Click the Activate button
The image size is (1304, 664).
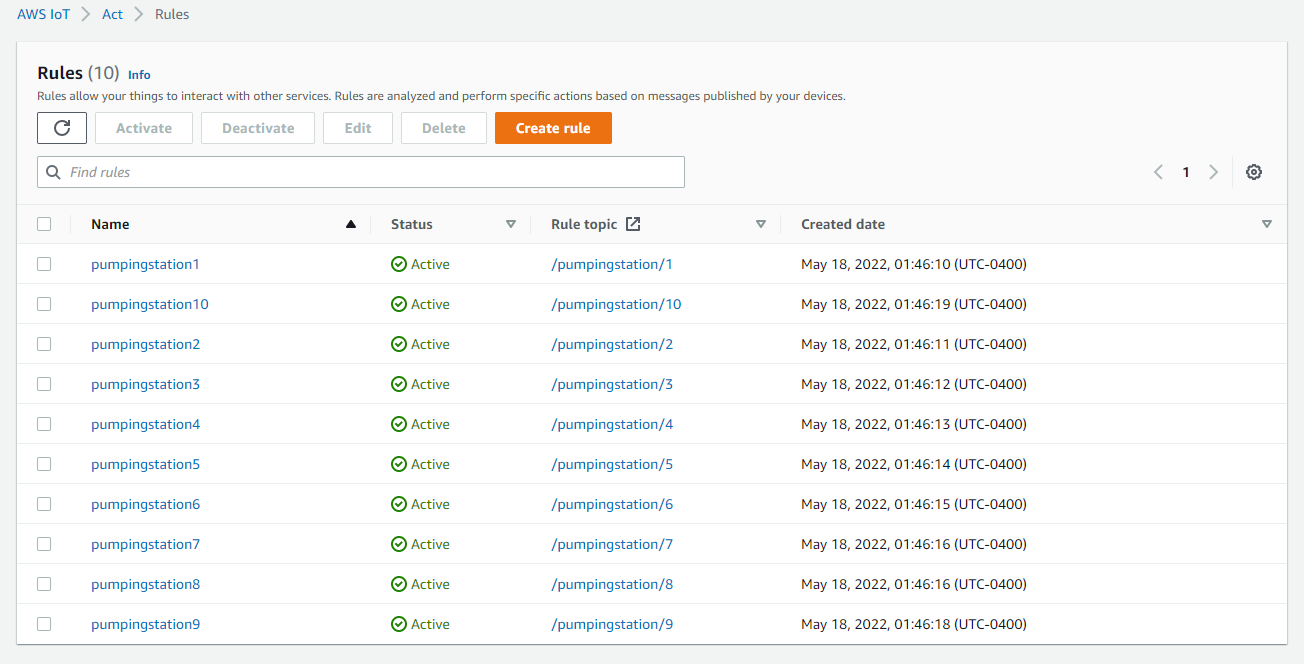pos(144,128)
